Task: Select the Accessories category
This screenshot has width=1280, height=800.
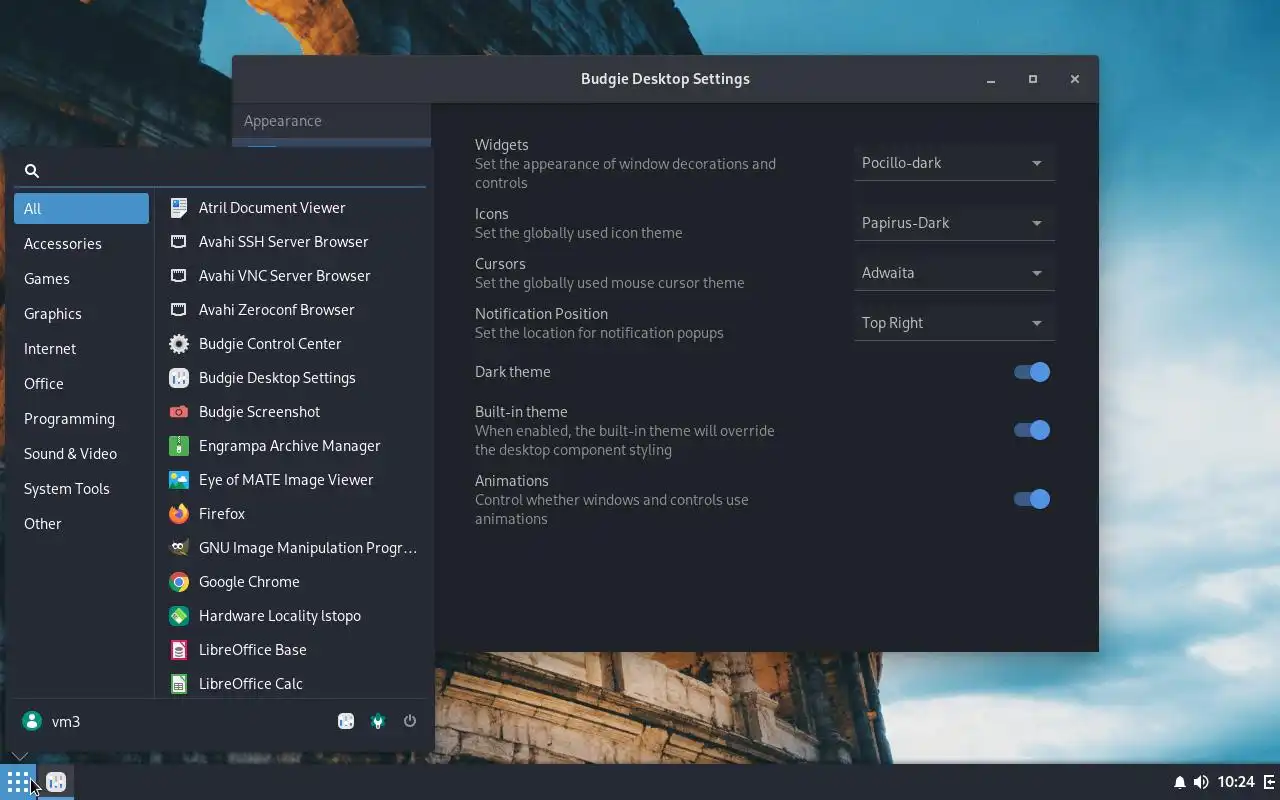Action: [x=81, y=243]
